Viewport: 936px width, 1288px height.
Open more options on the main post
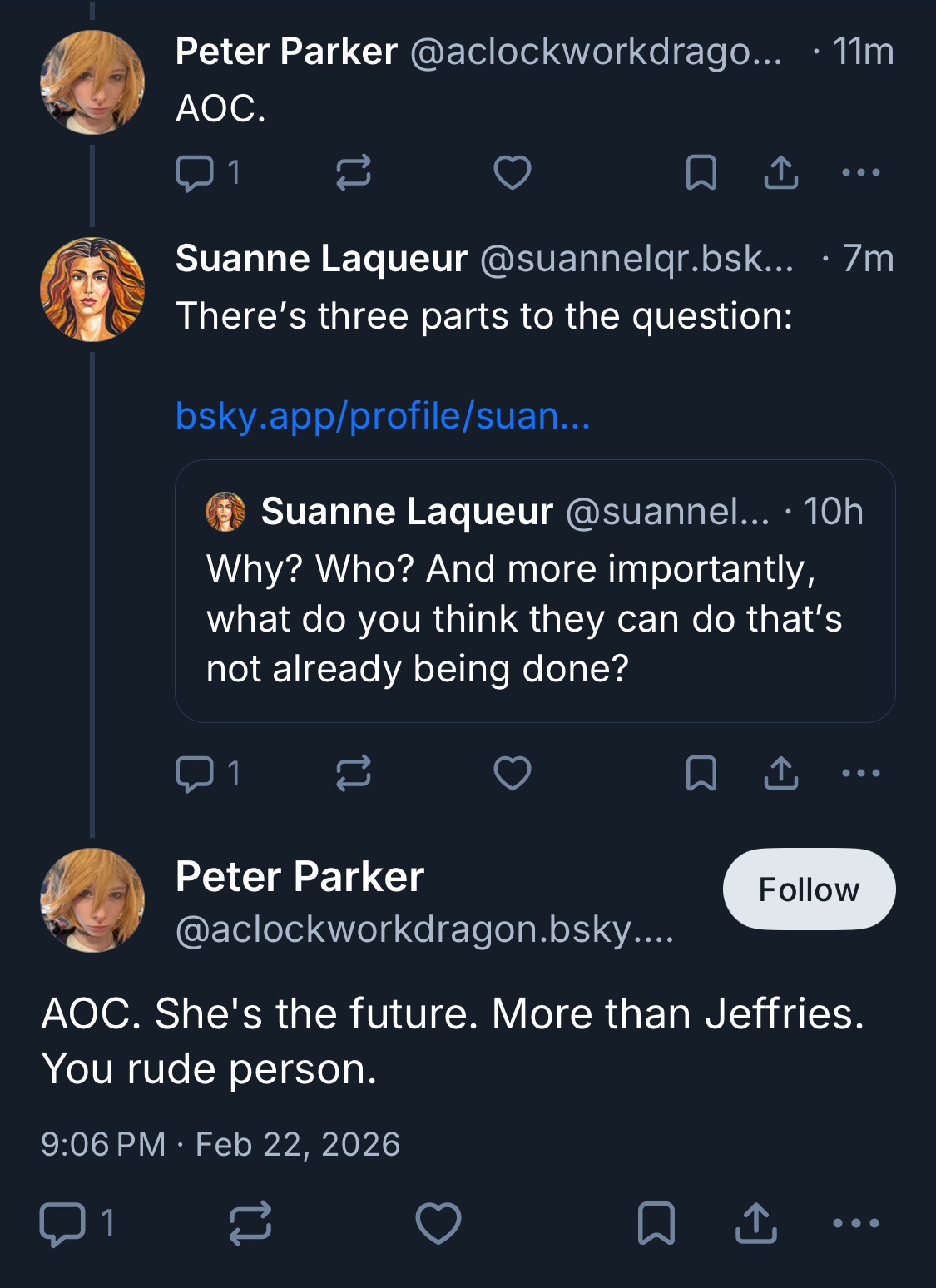[856, 1223]
